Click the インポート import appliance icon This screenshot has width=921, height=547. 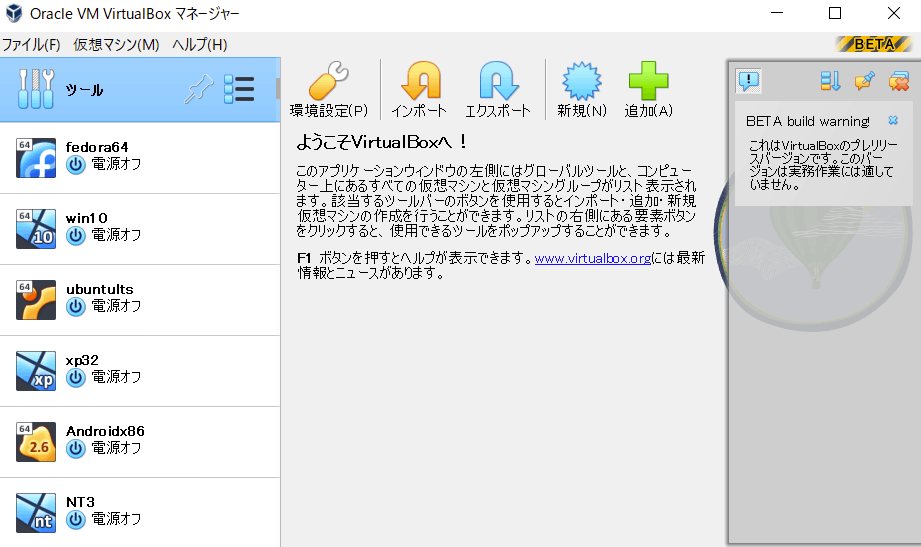coord(421,80)
